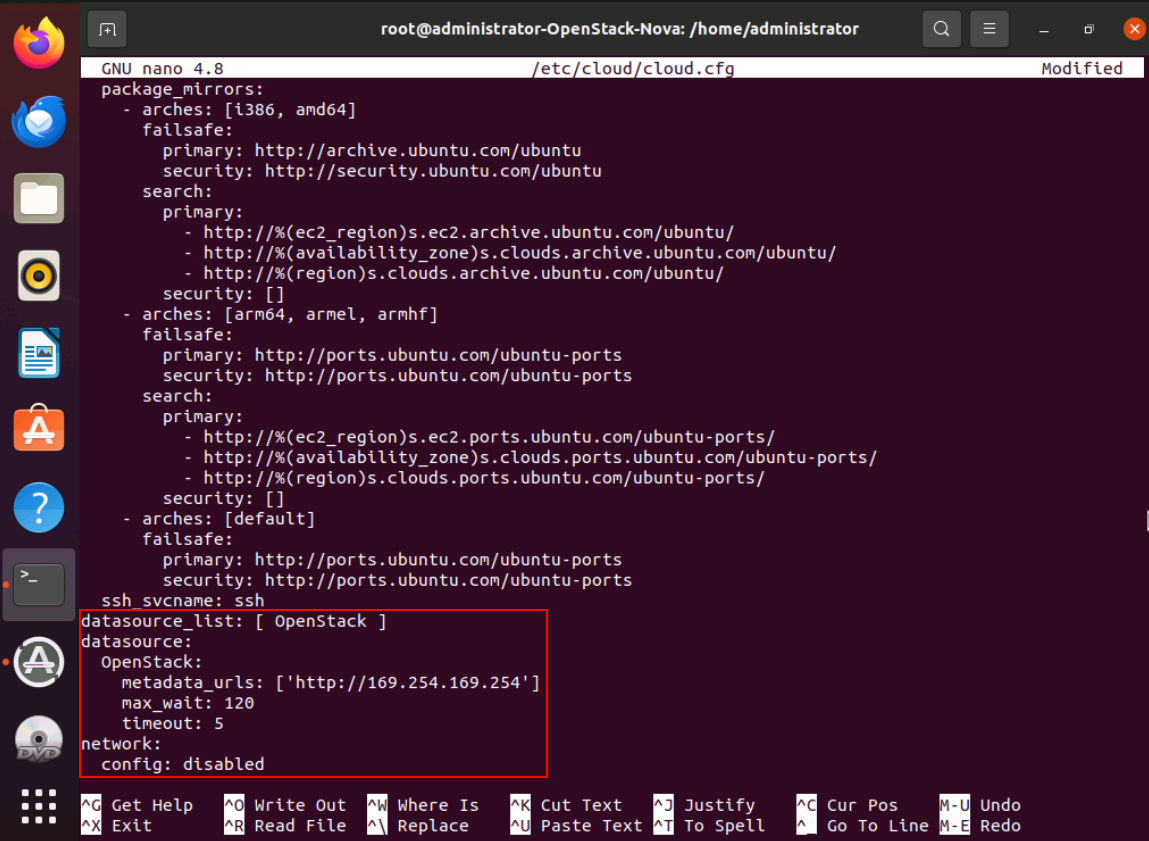Open LibreOffice Writer from the dock
Image resolution: width=1149 pixels, height=841 pixels.
click(x=39, y=353)
